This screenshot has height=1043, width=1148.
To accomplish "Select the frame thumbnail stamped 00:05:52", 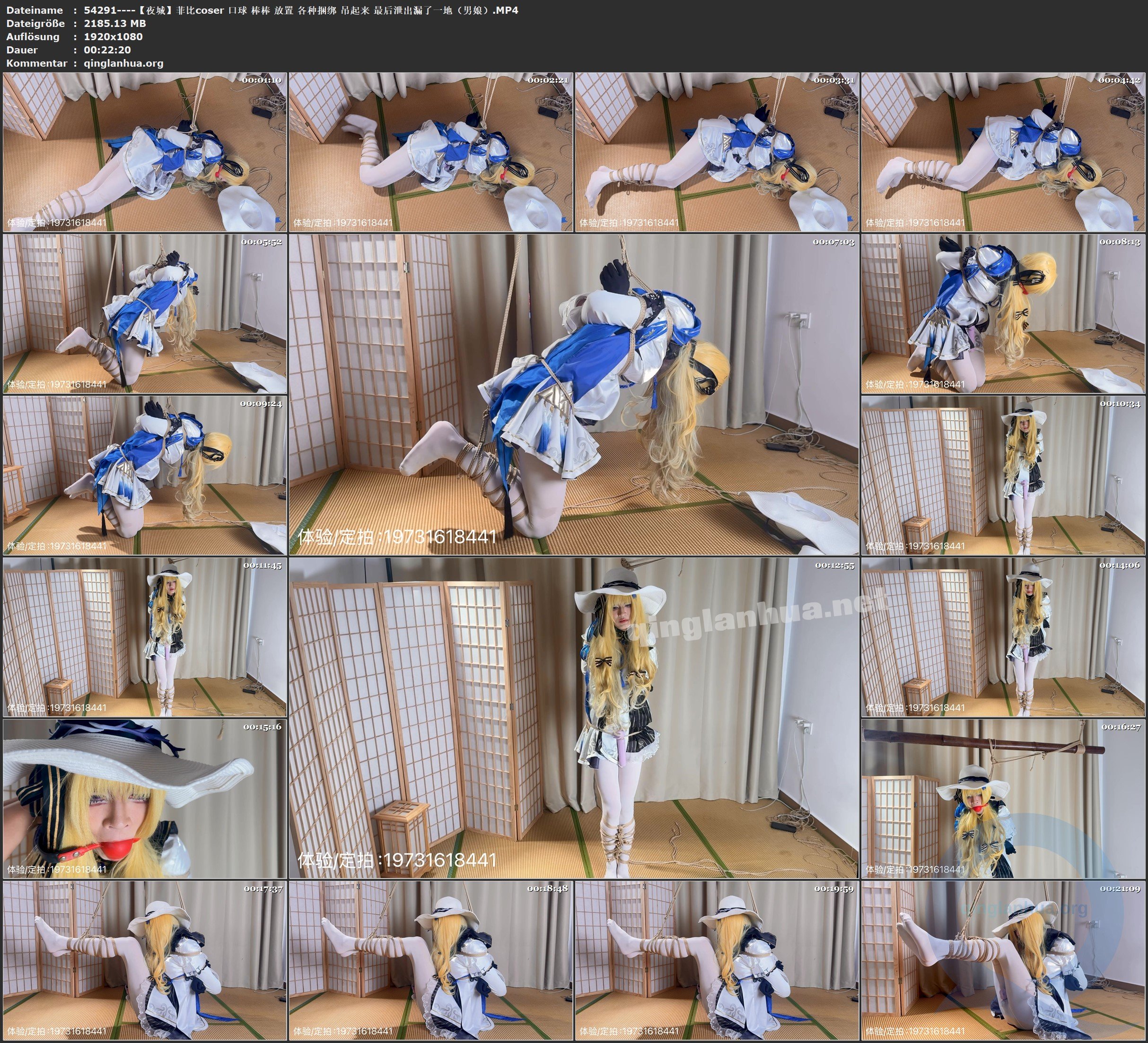I will pyautogui.click(x=145, y=313).
